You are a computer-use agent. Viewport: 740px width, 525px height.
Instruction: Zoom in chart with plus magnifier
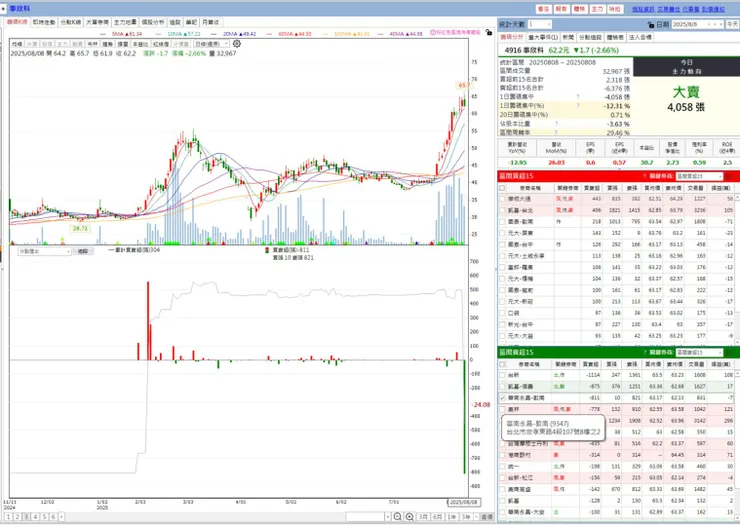click(x=410, y=517)
